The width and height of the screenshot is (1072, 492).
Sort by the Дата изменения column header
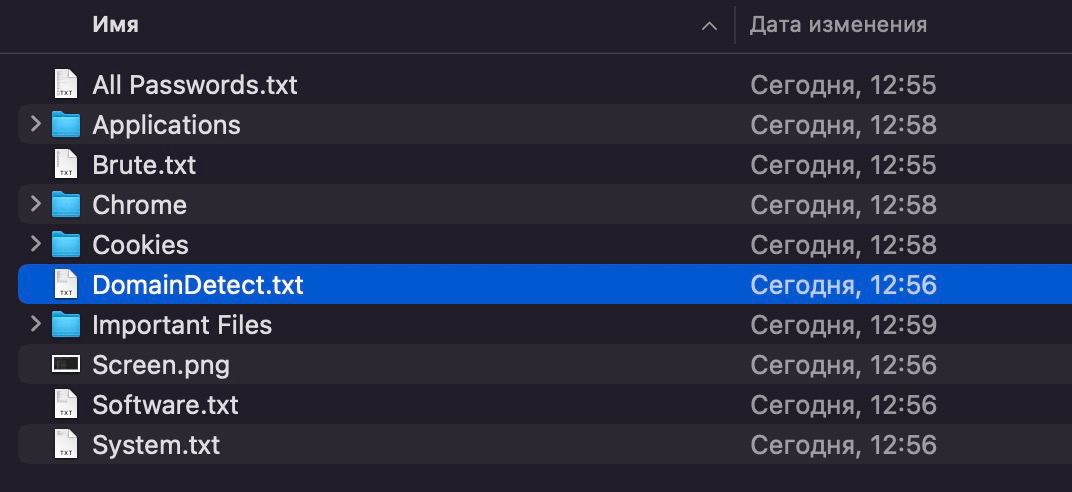(x=838, y=25)
